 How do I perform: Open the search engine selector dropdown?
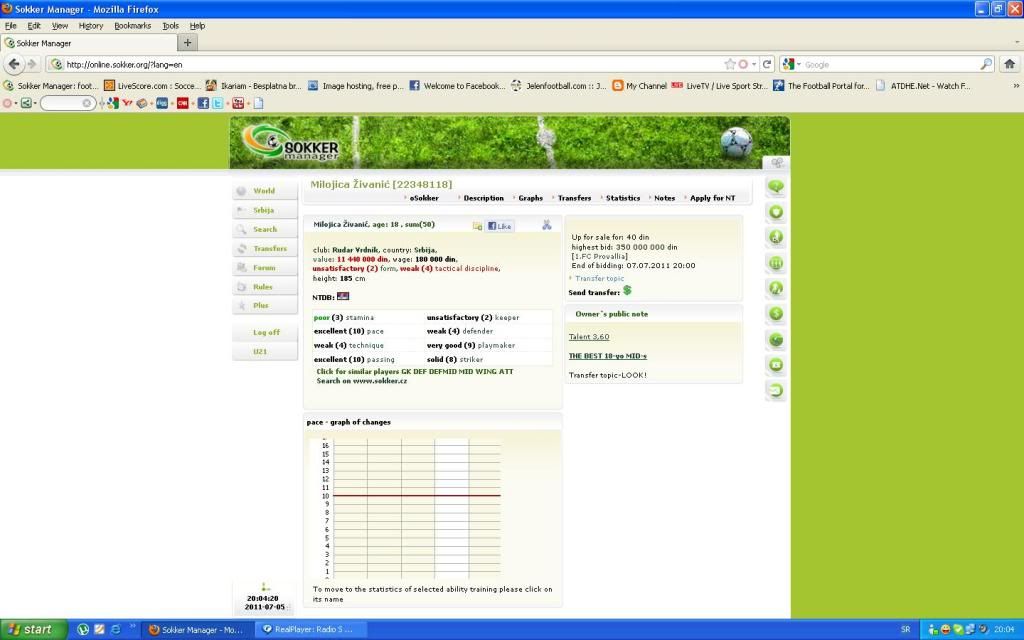792,64
